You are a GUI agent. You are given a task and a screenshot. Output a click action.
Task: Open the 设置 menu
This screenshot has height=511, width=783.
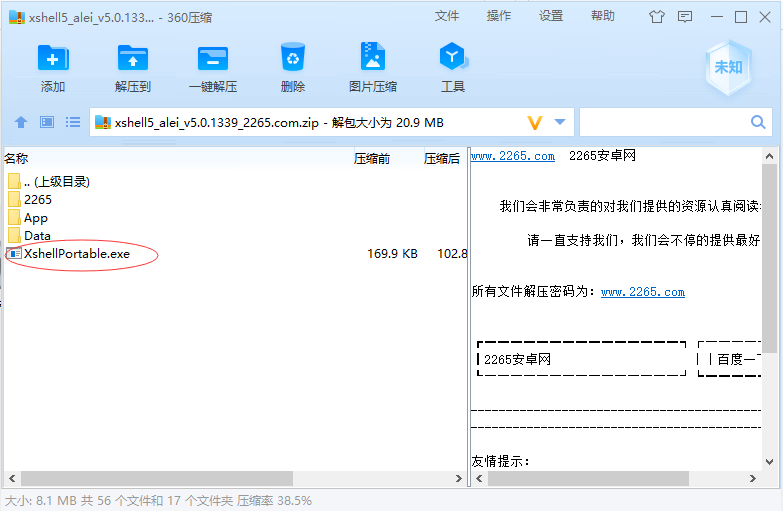(x=551, y=16)
